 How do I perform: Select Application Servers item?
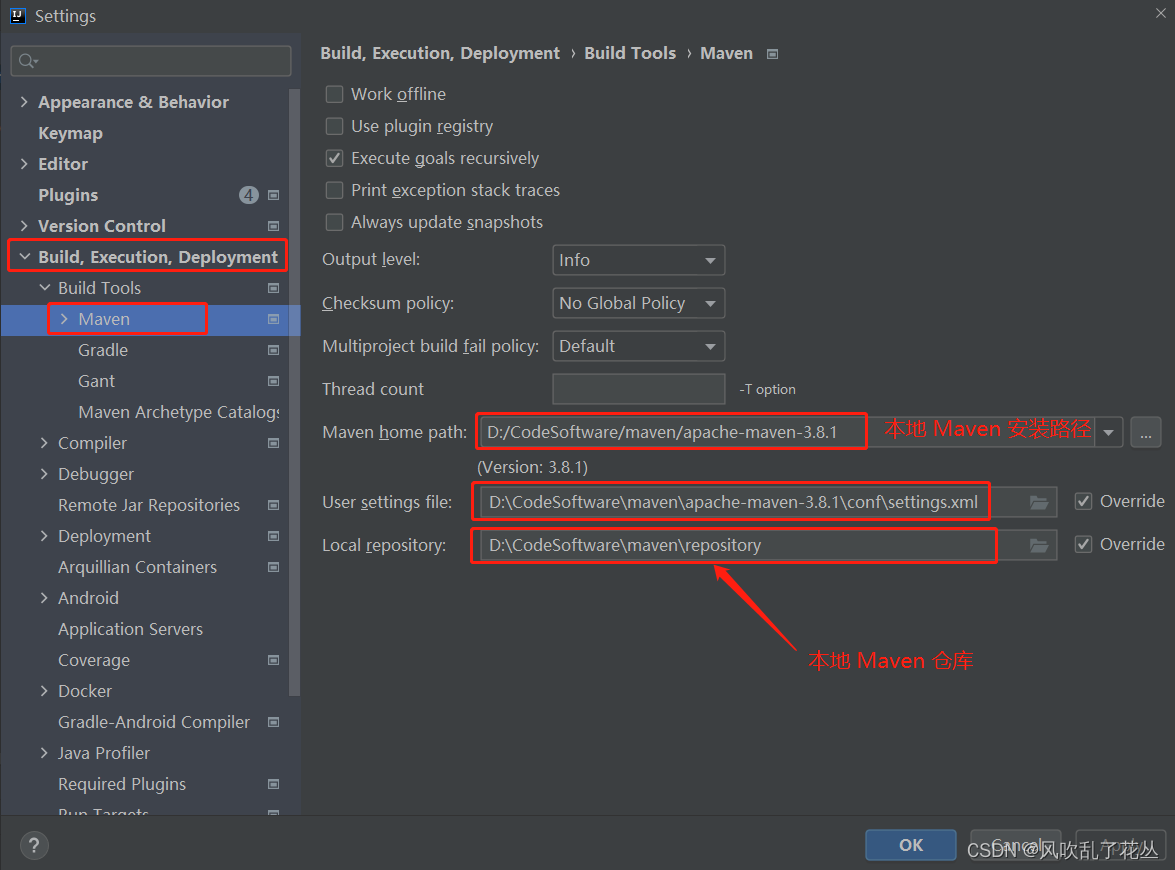[x=130, y=629]
